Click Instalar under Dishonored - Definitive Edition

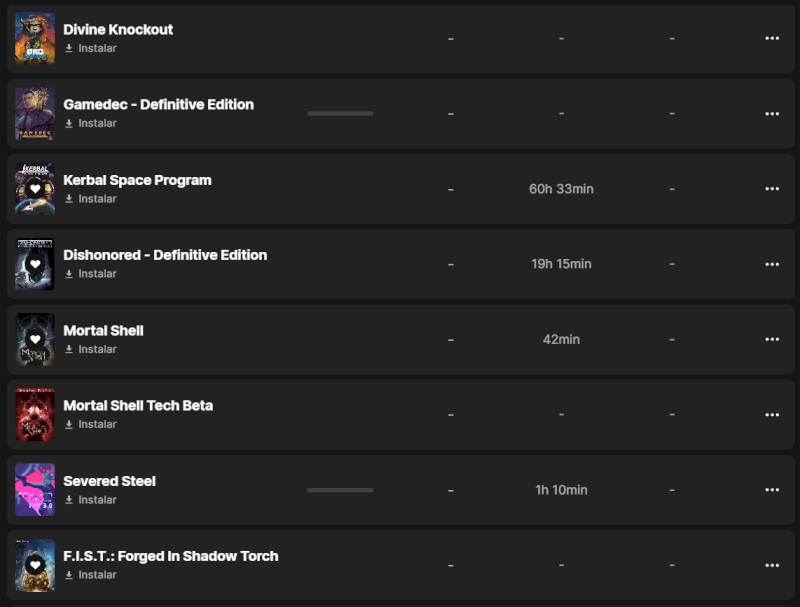point(97,273)
